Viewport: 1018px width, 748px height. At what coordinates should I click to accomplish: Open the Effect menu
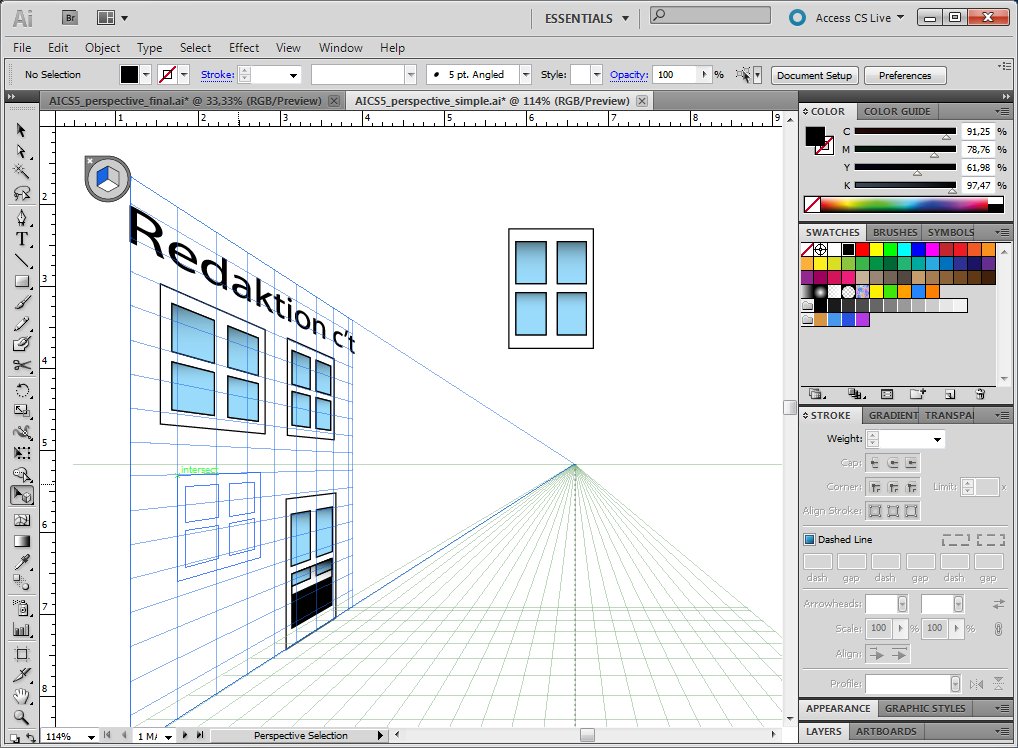click(244, 47)
